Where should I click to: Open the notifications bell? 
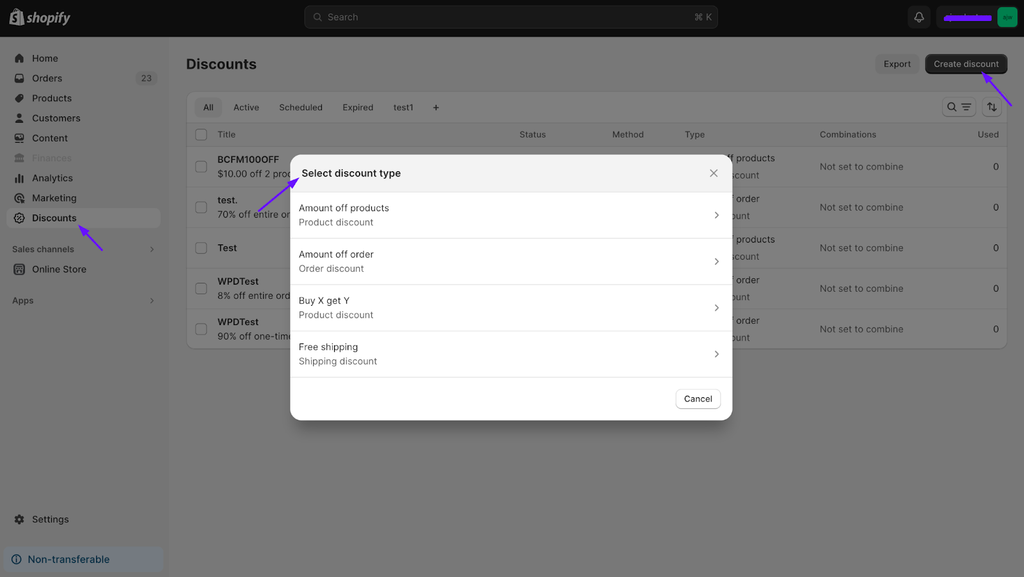919,17
